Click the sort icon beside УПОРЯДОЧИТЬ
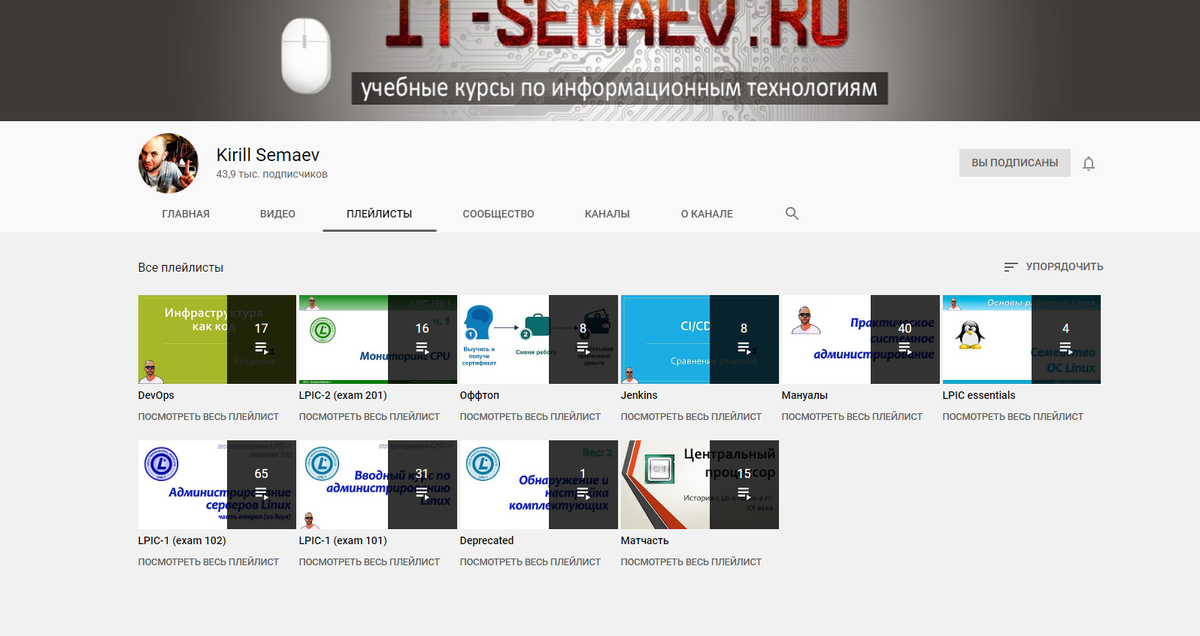The image size is (1200, 636). tap(1011, 267)
